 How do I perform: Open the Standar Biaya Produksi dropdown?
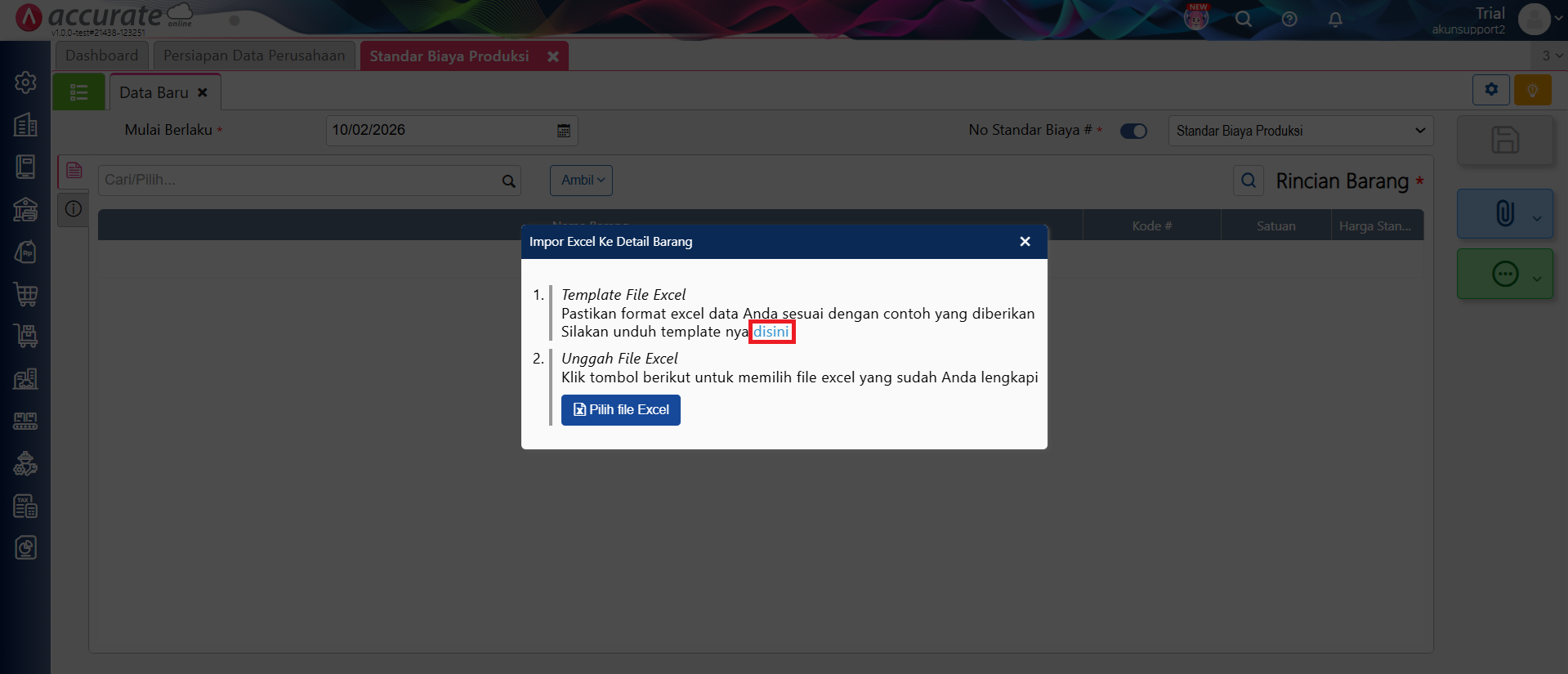tap(1300, 131)
